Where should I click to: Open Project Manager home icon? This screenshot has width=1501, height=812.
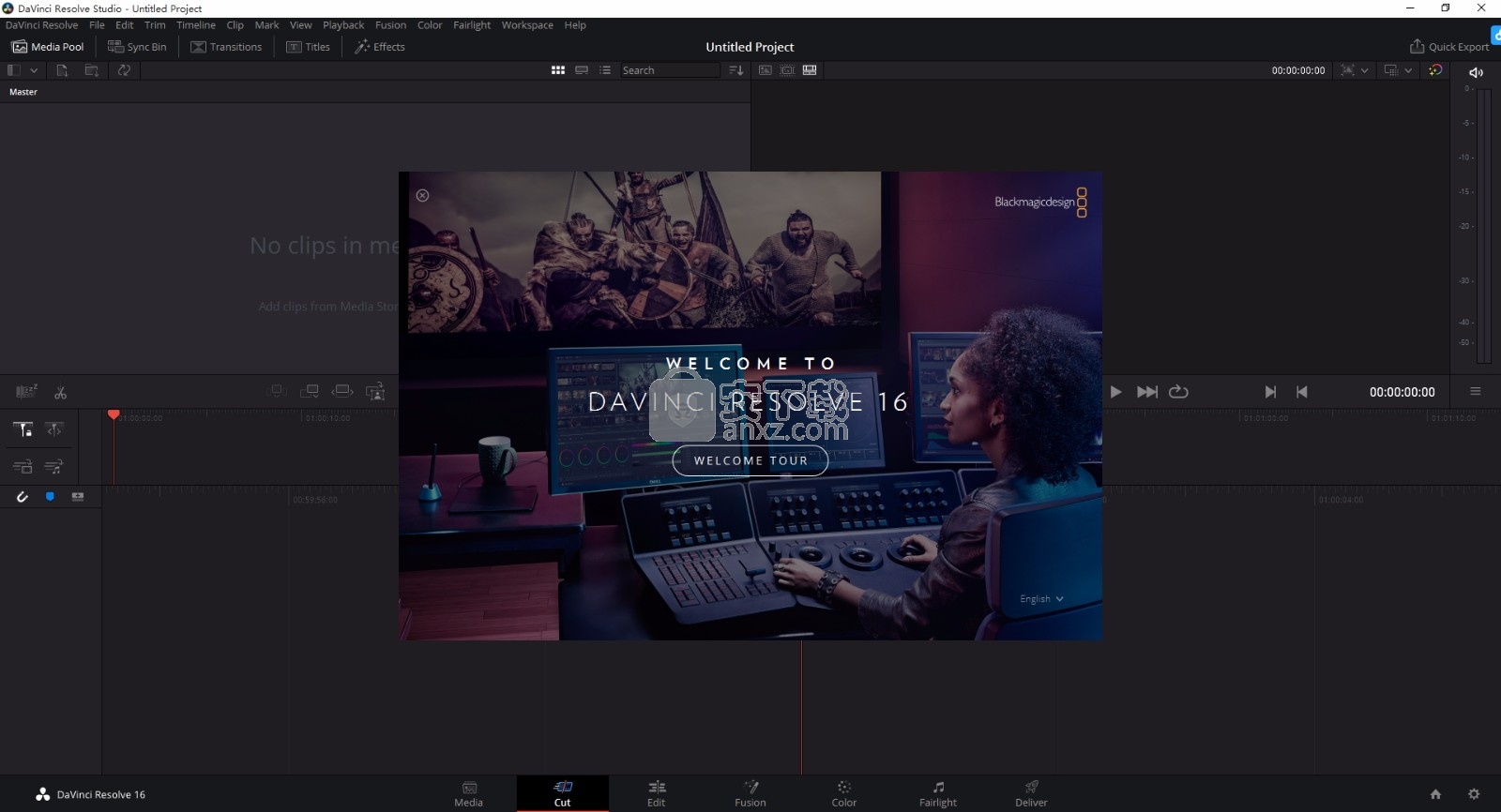[1435, 794]
